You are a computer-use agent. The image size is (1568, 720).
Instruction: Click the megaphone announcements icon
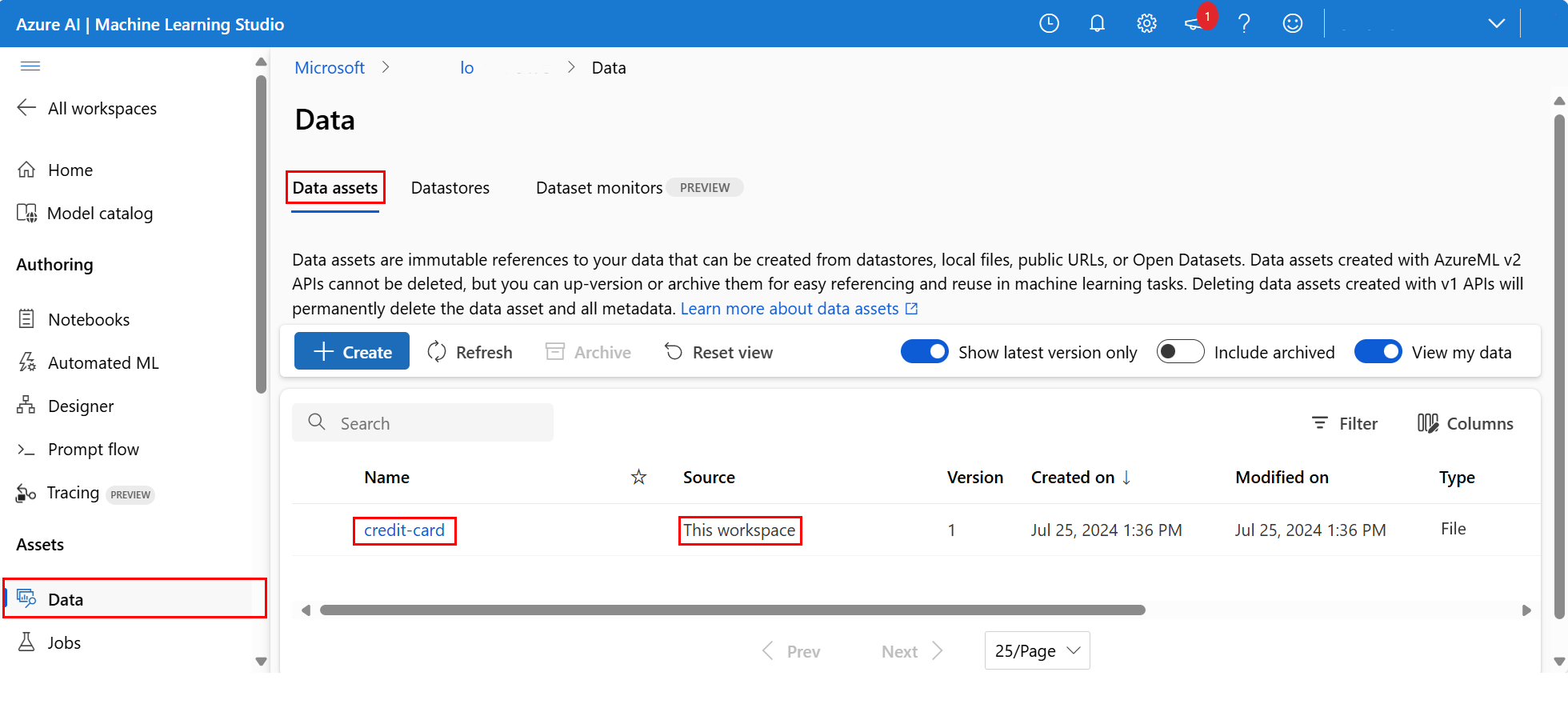(1194, 24)
